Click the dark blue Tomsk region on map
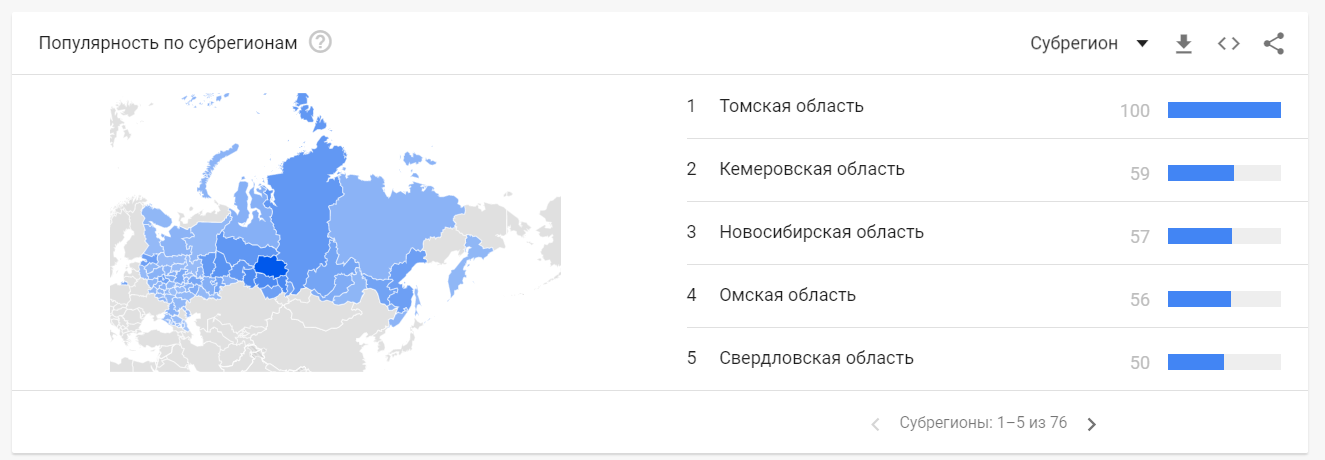The width and height of the screenshot is (1325, 460). click(270, 266)
